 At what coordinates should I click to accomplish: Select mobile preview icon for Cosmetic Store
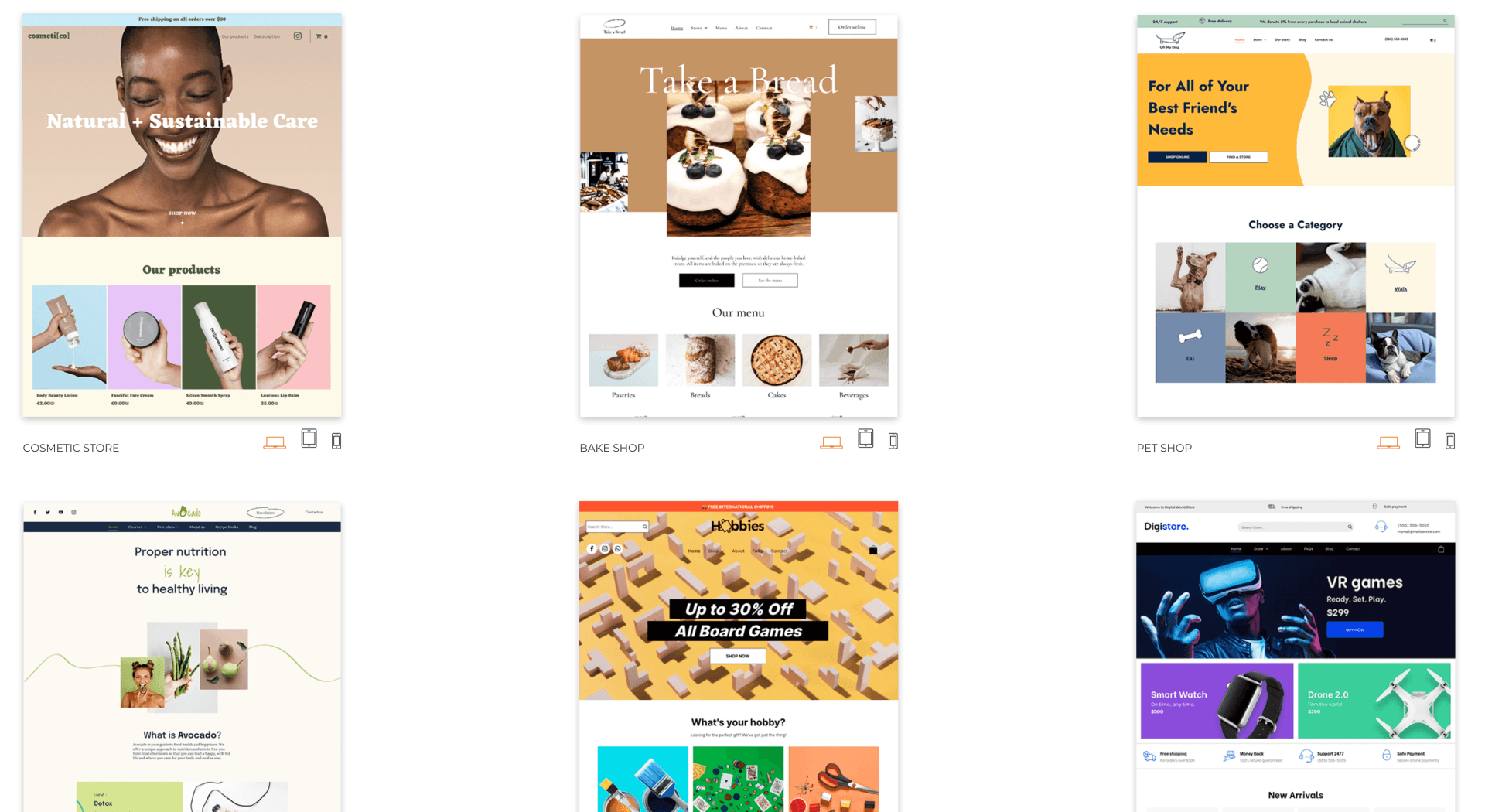(336, 441)
